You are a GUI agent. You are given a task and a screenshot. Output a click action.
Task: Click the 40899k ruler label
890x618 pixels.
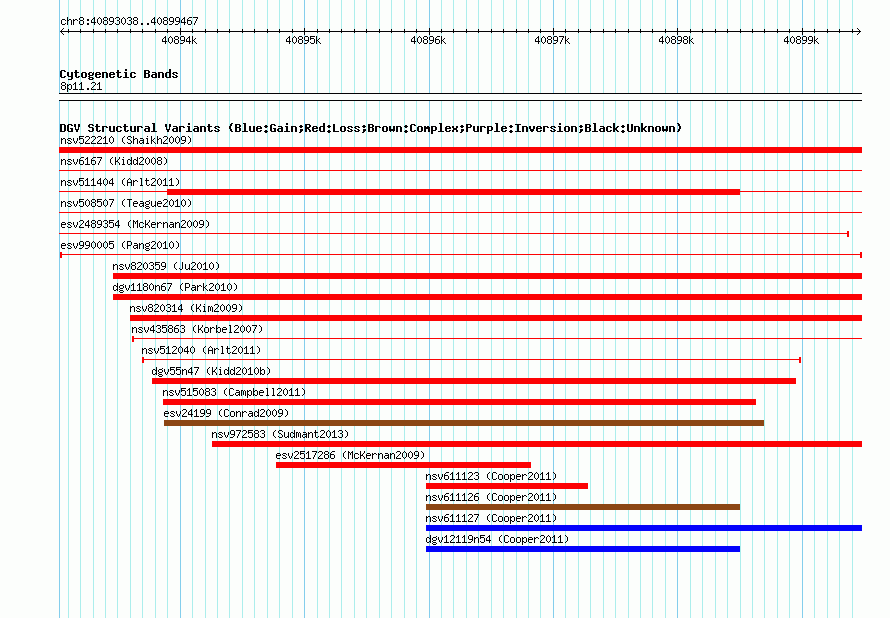tap(801, 40)
